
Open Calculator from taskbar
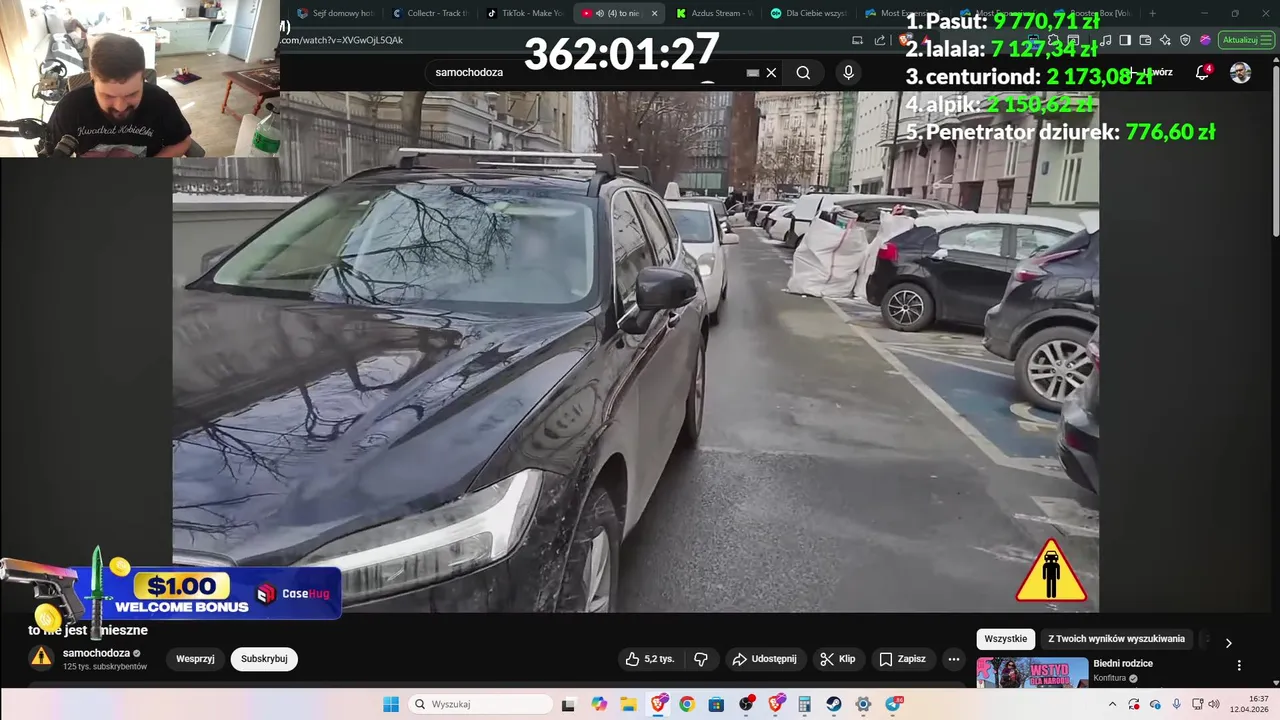pyautogui.click(x=805, y=704)
